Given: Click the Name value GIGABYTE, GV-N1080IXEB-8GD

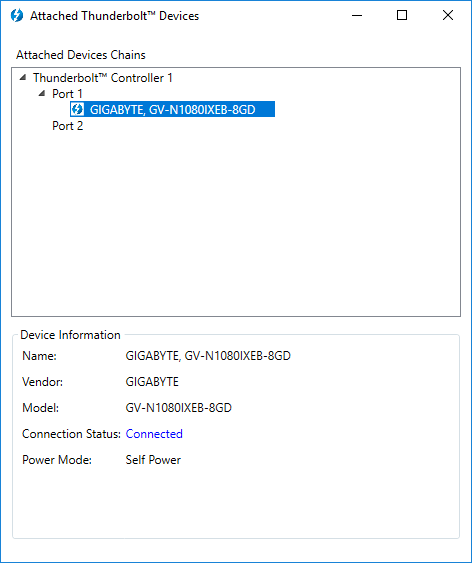Looking at the screenshot, I should (x=208, y=356).
